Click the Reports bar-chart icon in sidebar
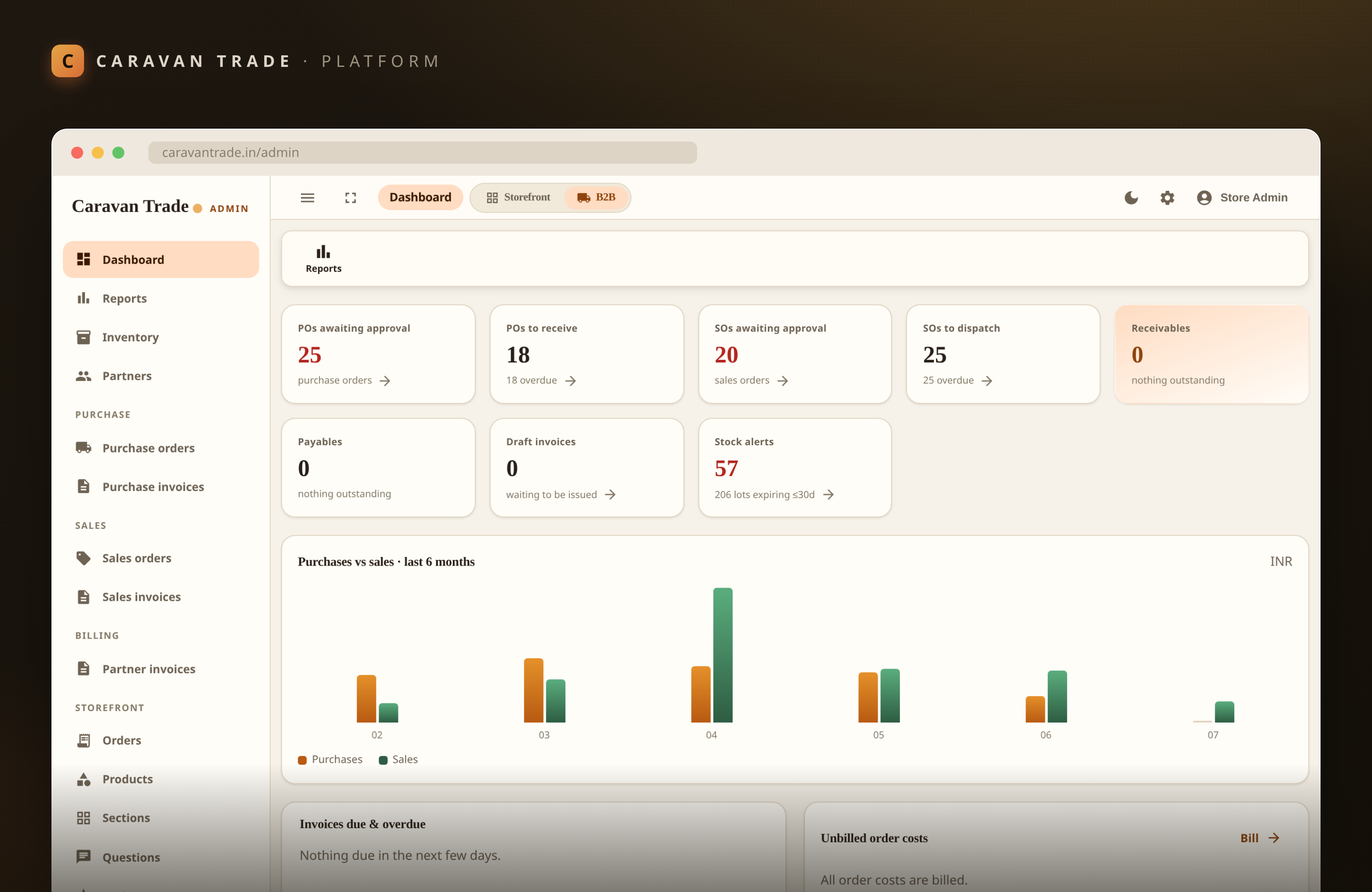Viewport: 1372px width, 892px height. (84, 298)
